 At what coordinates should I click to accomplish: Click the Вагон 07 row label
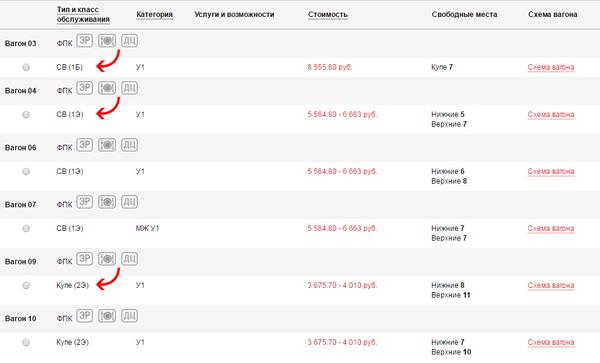21,205
